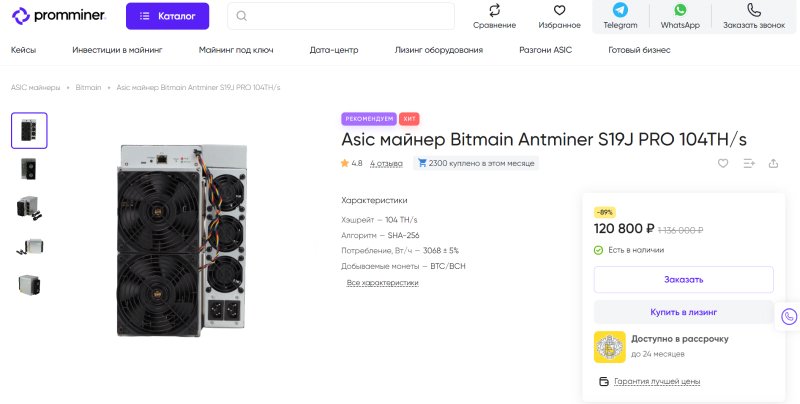
Task: Open the Telegram contact icon
Action: point(620,10)
